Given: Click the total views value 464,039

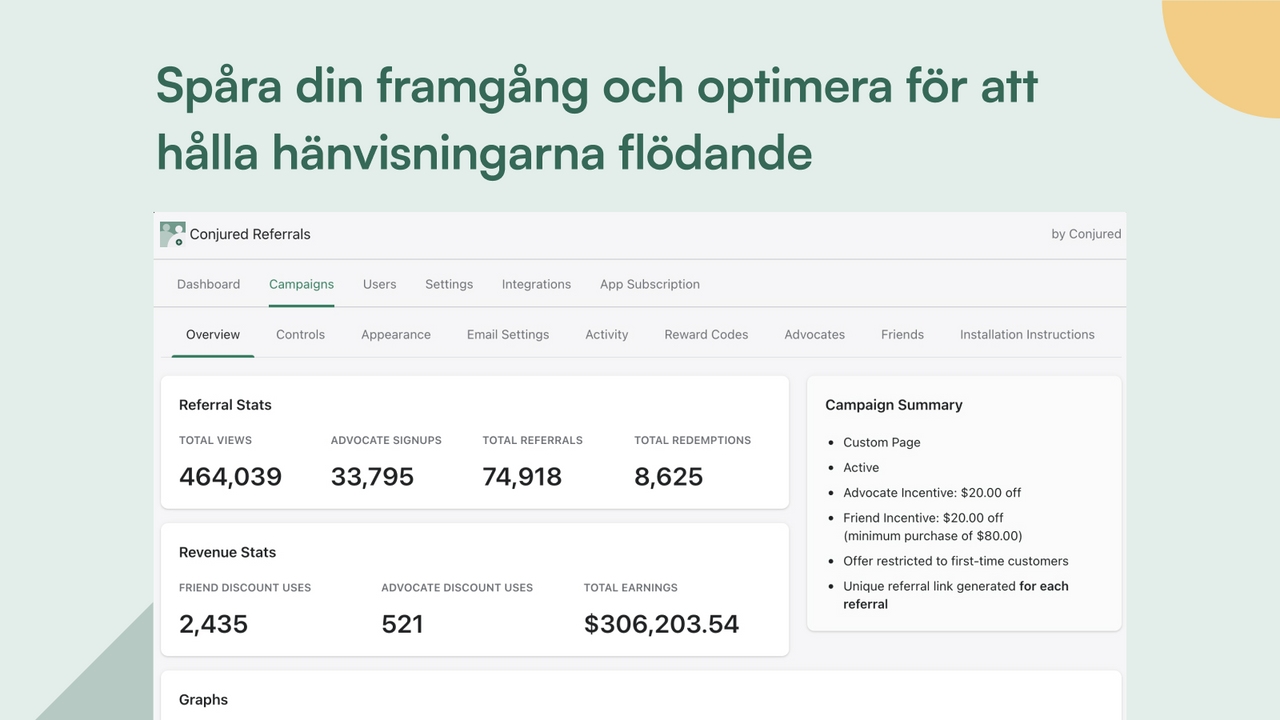Looking at the screenshot, I should [230, 477].
